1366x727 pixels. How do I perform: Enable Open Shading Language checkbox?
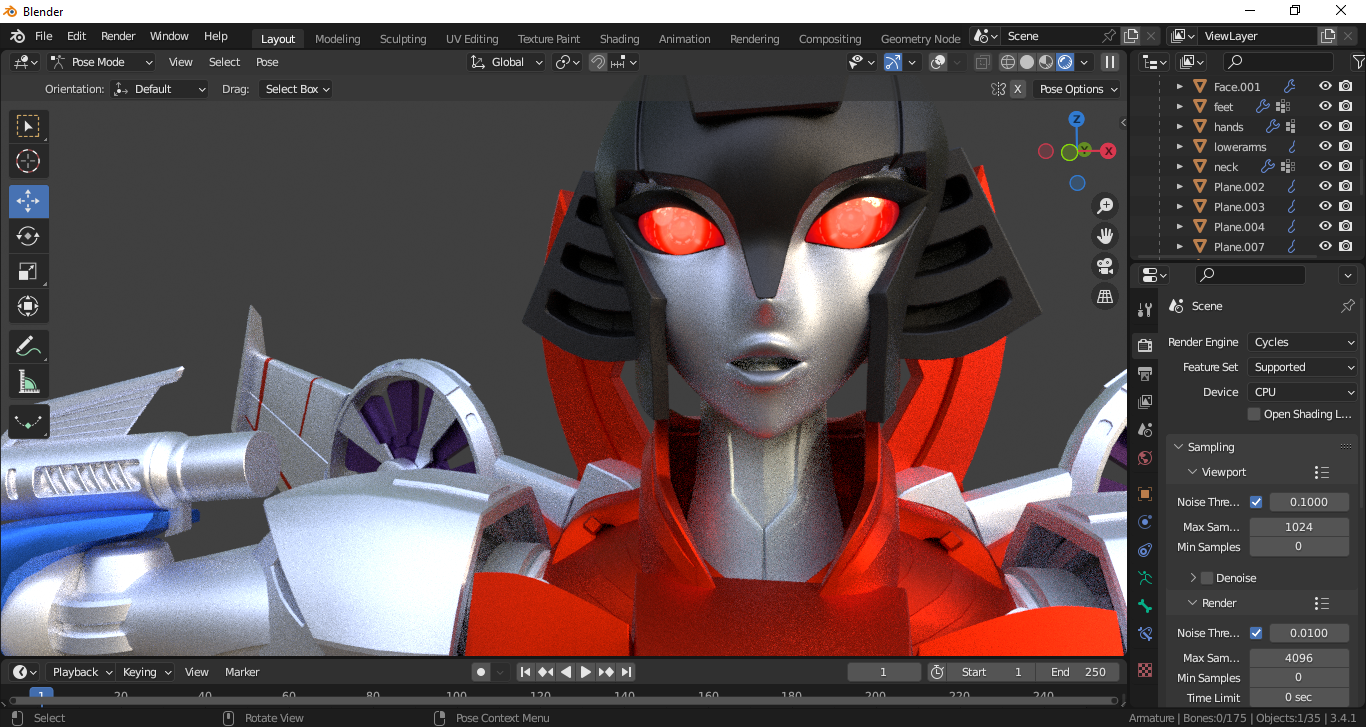click(x=1254, y=414)
